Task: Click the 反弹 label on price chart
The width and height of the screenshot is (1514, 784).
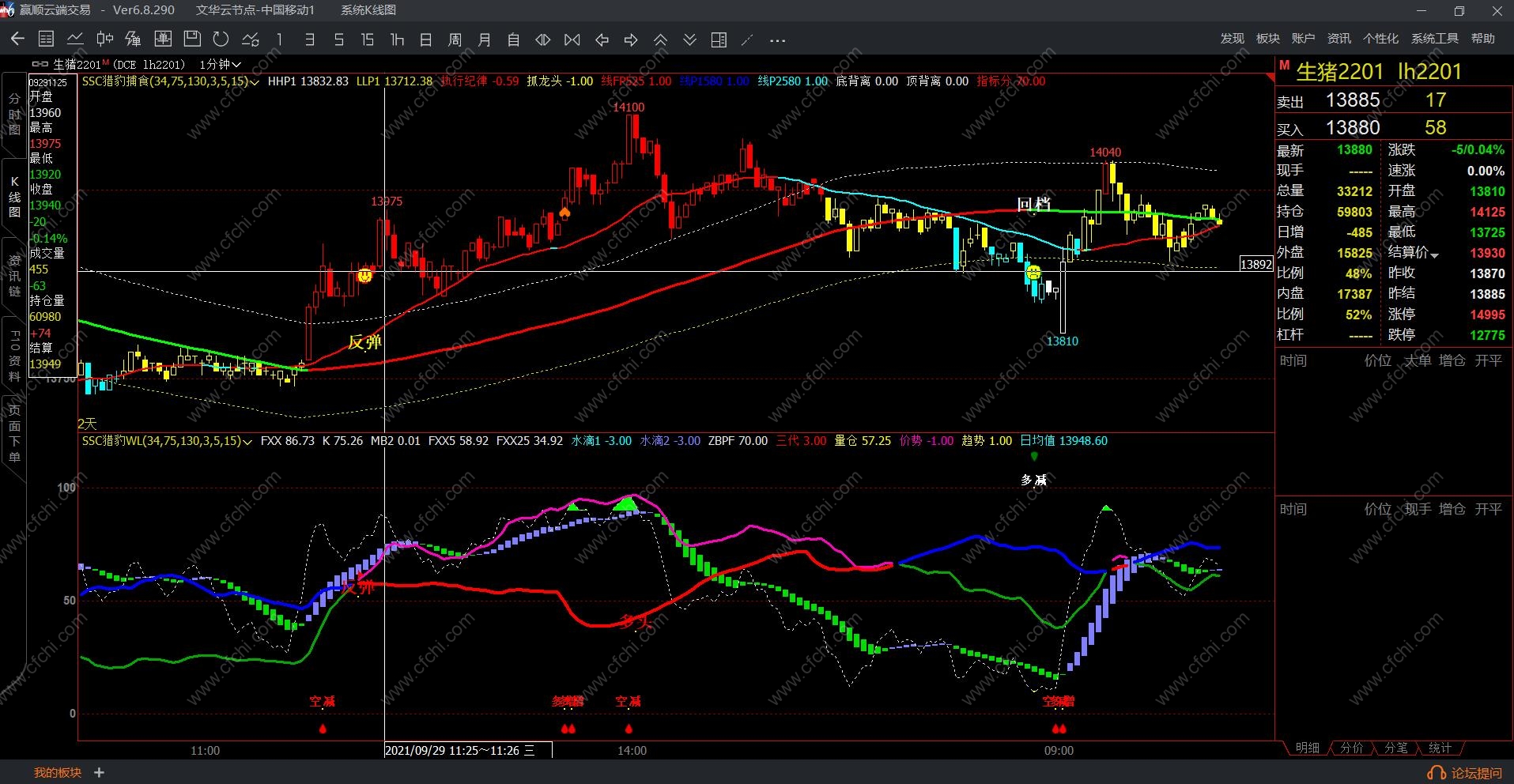Action: (365, 342)
